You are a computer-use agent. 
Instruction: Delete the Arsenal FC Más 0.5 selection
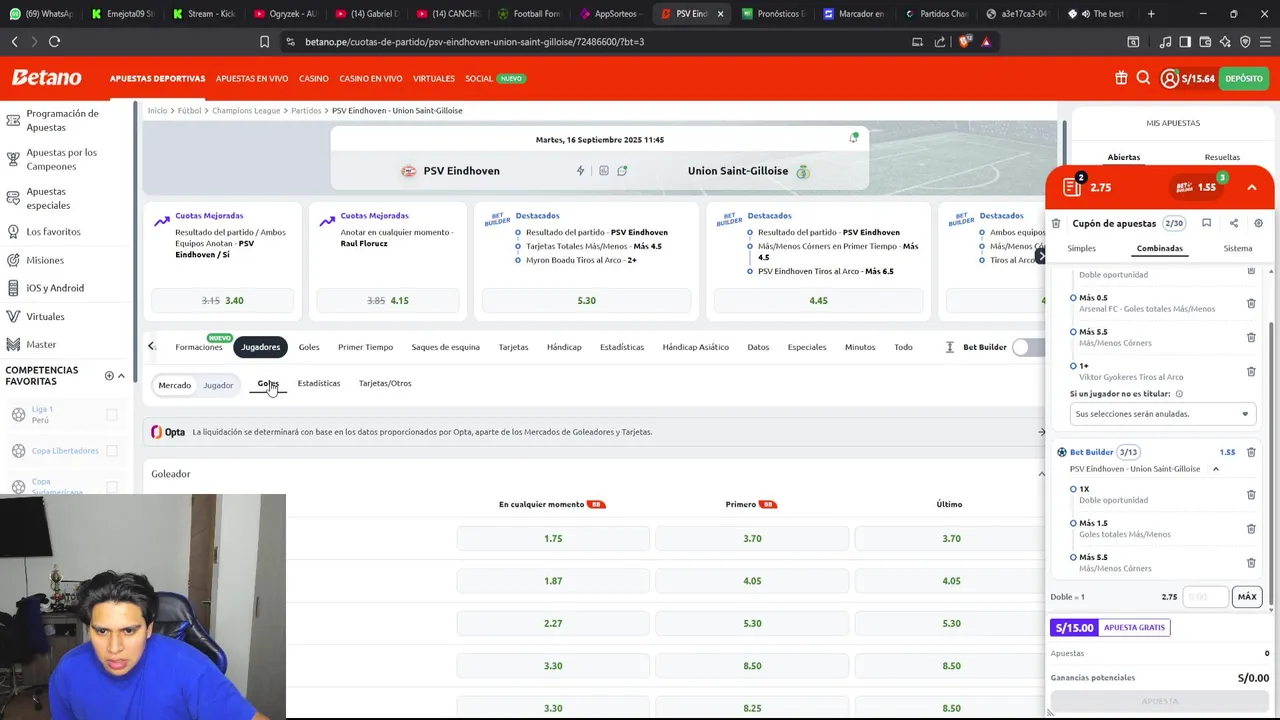pyautogui.click(x=1251, y=303)
